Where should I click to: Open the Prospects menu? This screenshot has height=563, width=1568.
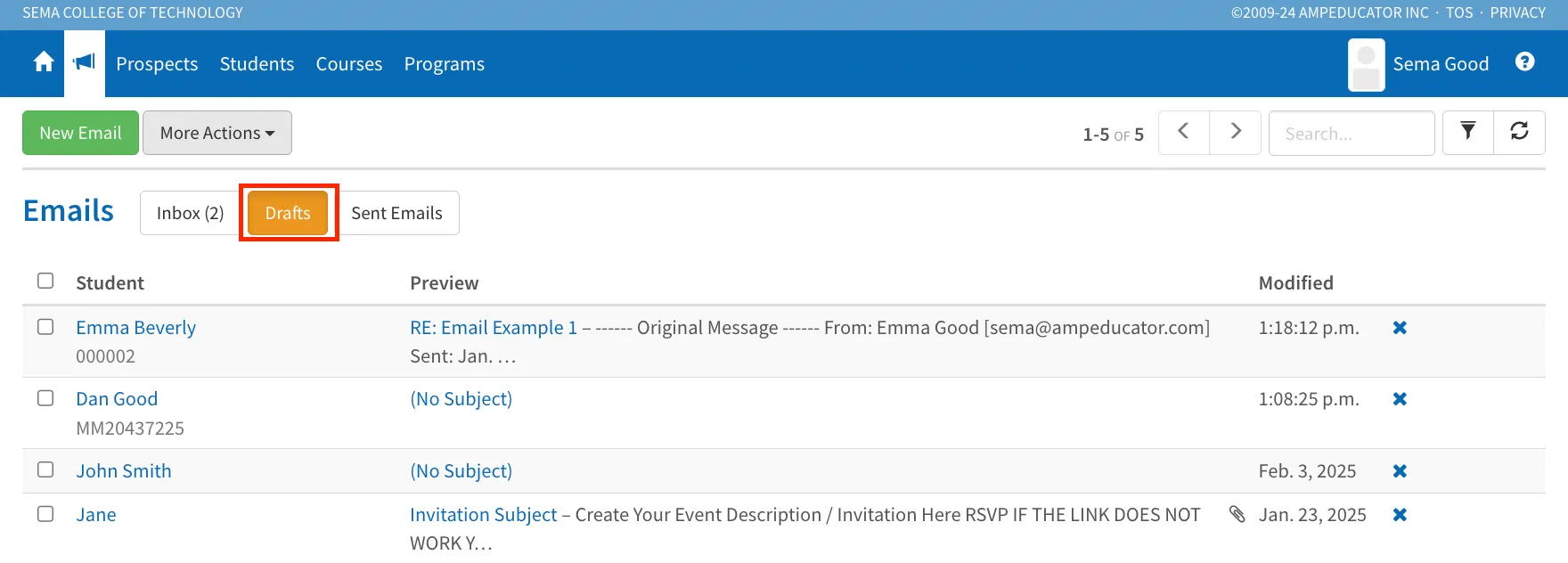(x=157, y=64)
